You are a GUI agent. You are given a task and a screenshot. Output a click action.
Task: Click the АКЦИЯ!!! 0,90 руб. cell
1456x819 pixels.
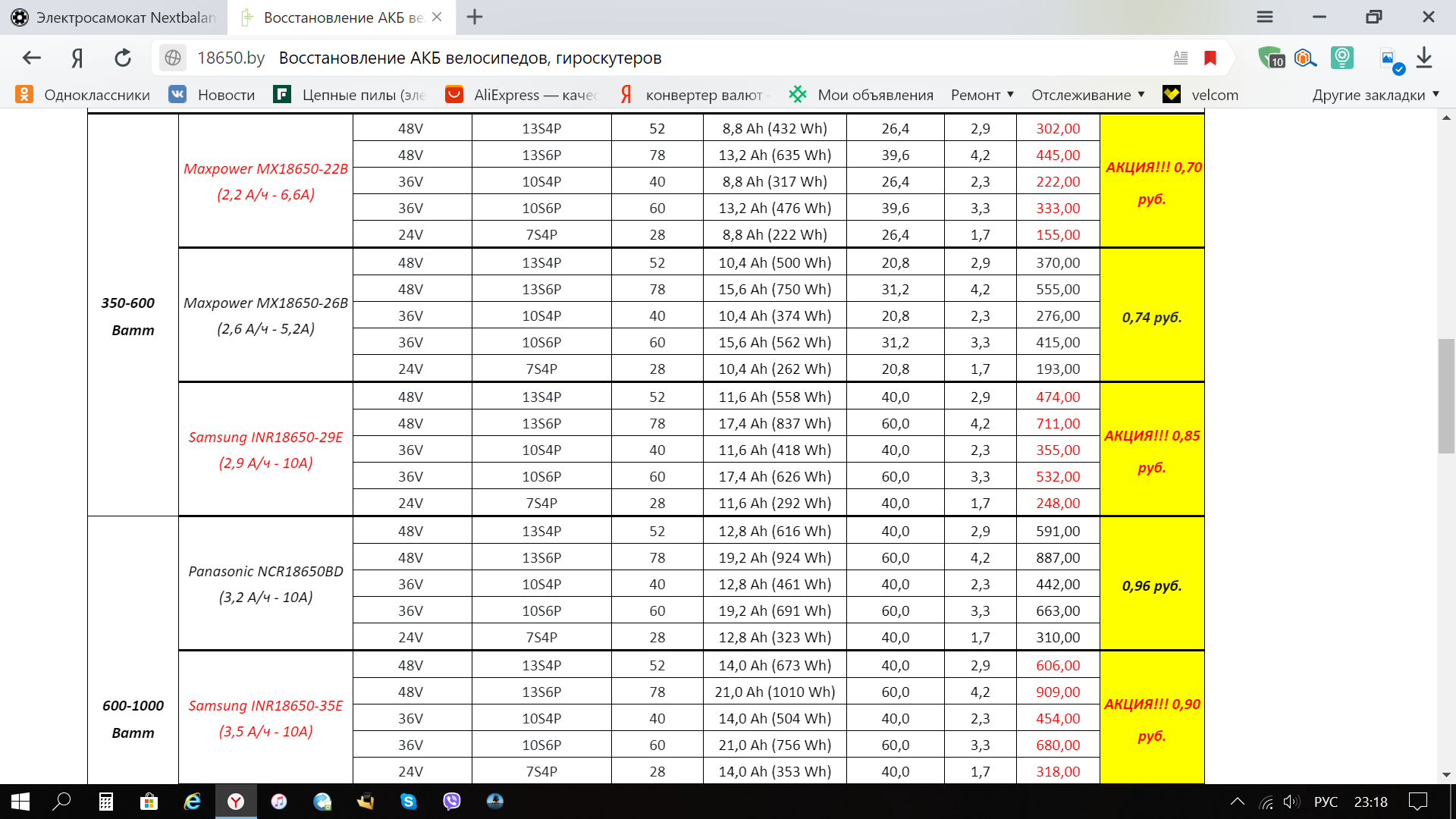[1152, 719]
